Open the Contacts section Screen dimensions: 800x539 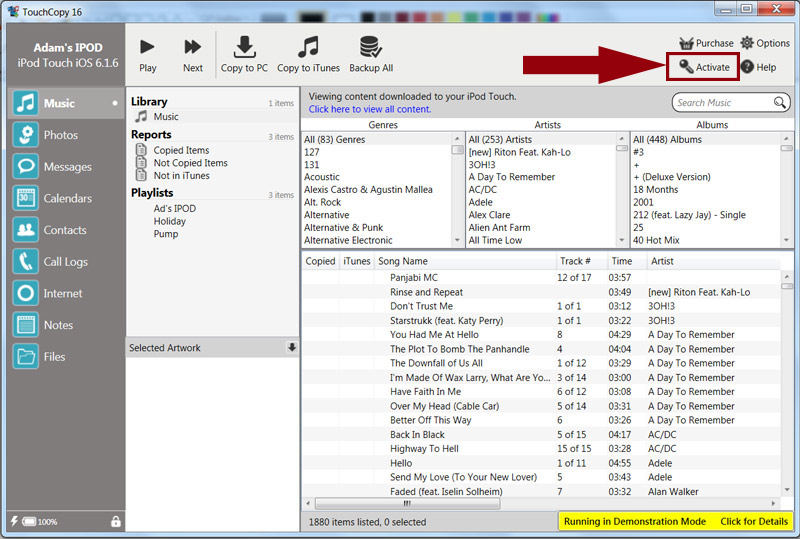coord(66,230)
